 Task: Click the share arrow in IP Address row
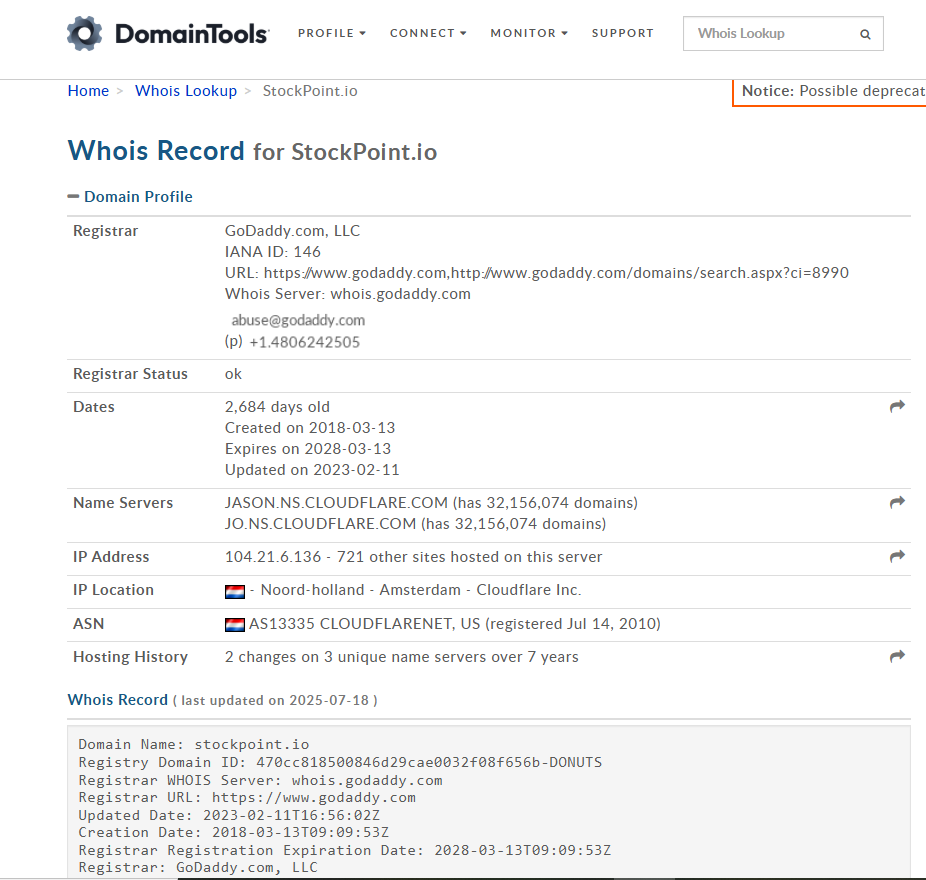tap(897, 556)
